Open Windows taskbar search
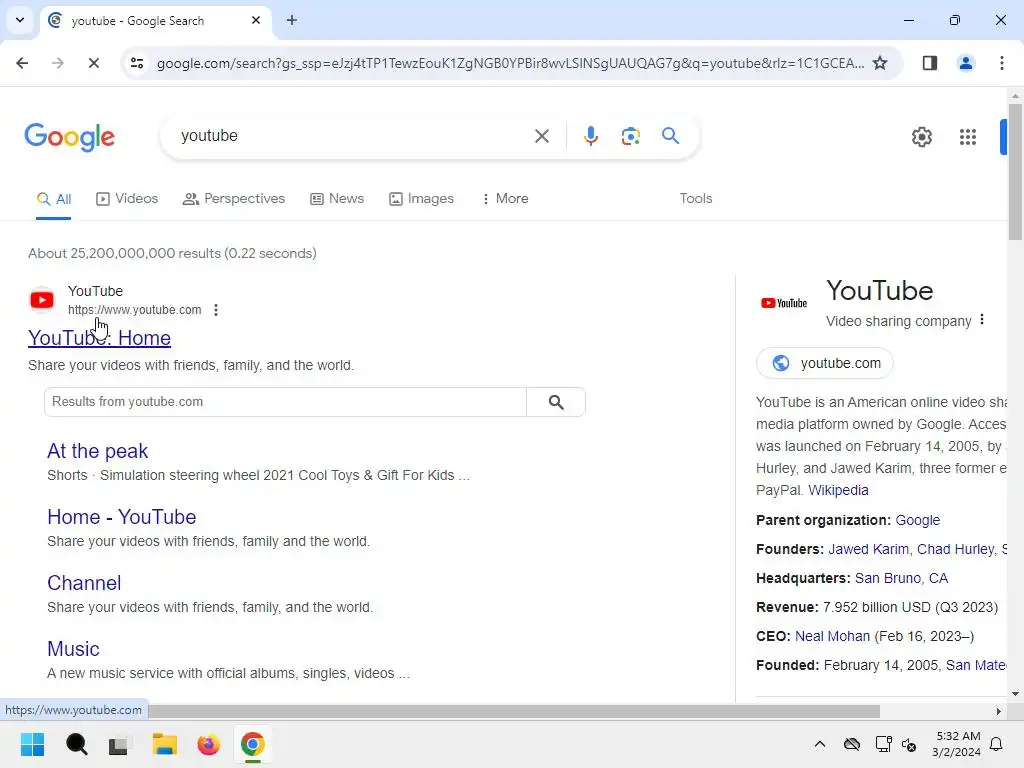 coord(77,744)
